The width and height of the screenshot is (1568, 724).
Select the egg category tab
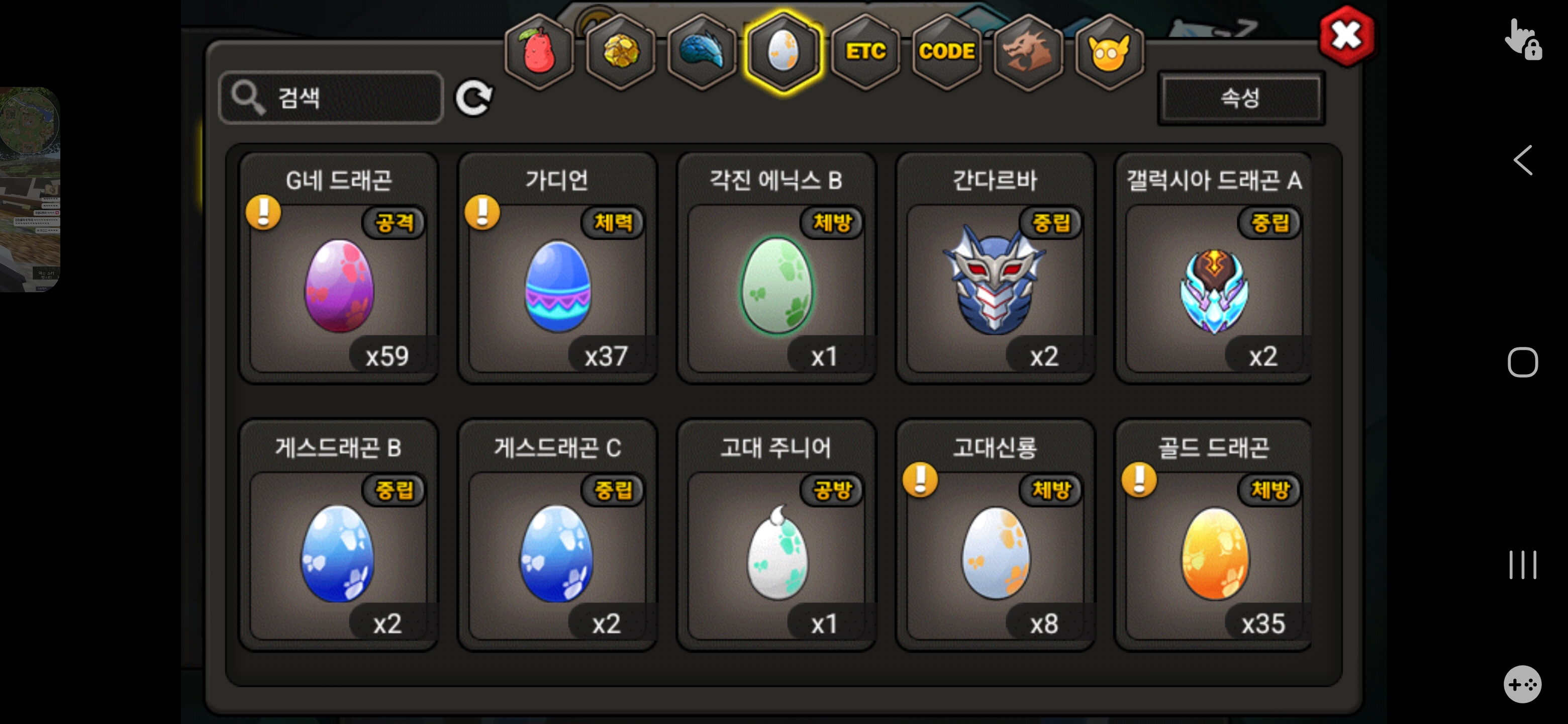(x=783, y=52)
